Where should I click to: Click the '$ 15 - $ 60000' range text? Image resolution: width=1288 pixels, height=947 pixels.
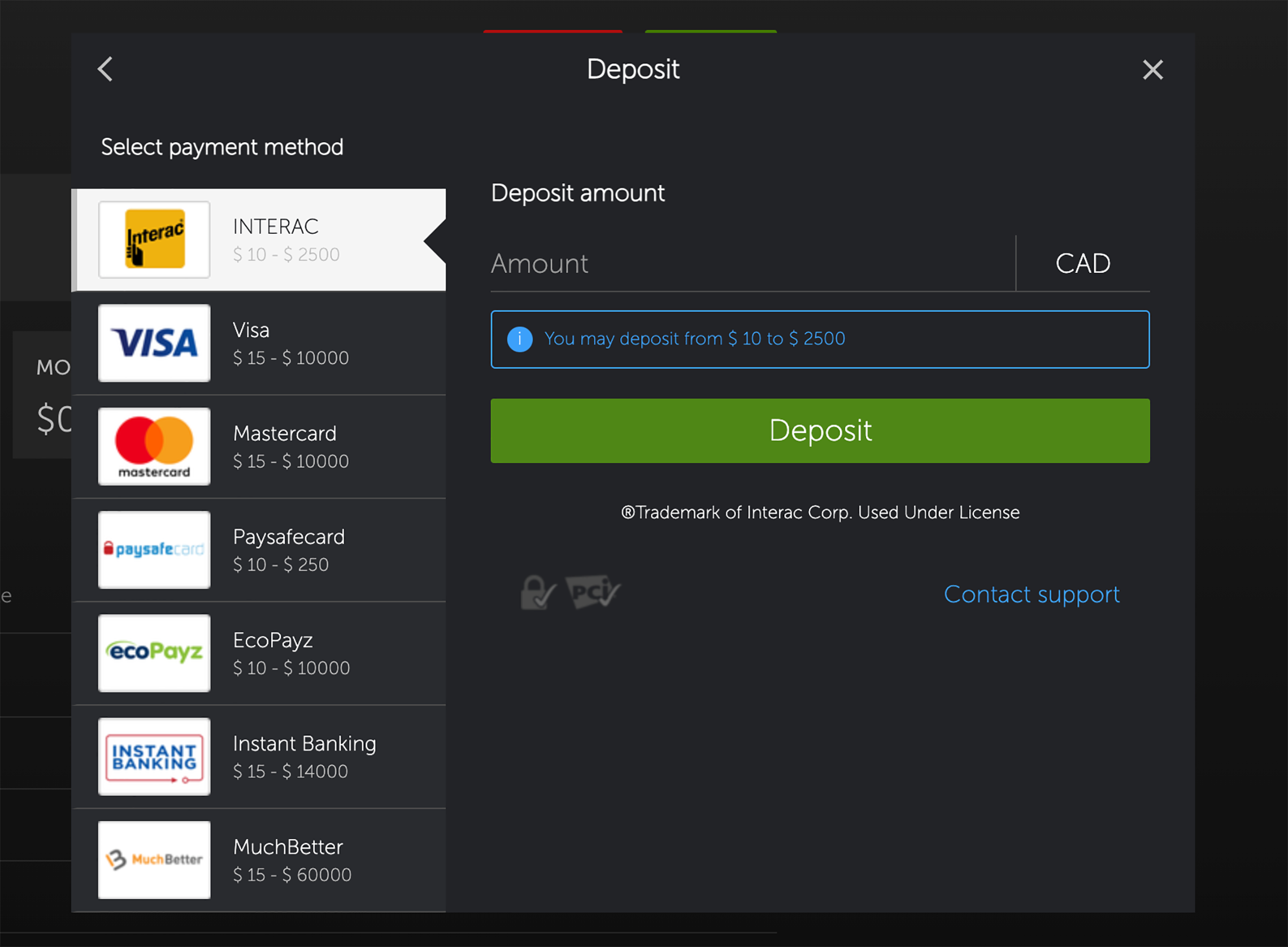(292, 875)
